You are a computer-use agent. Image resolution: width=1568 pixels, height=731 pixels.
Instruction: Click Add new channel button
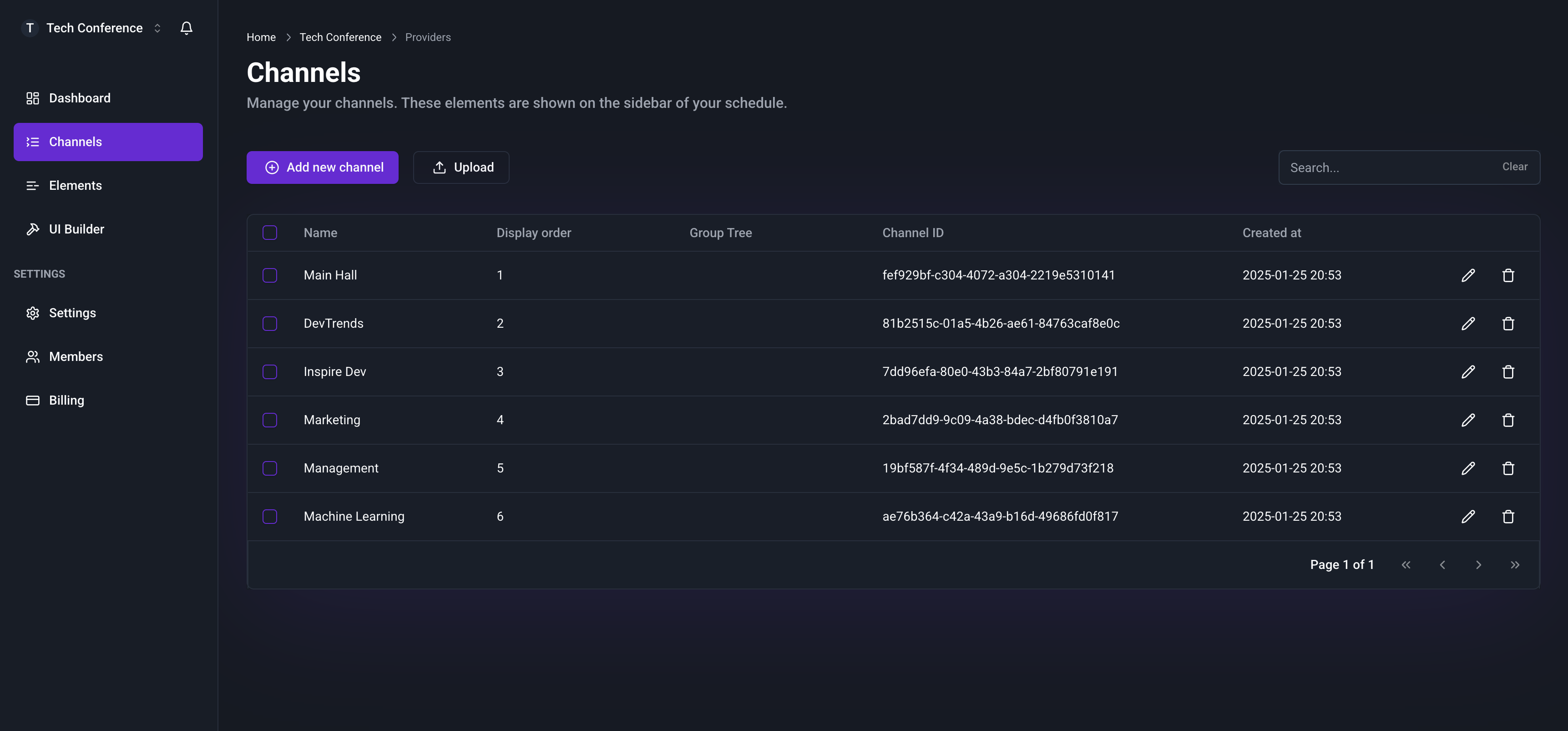(x=322, y=168)
